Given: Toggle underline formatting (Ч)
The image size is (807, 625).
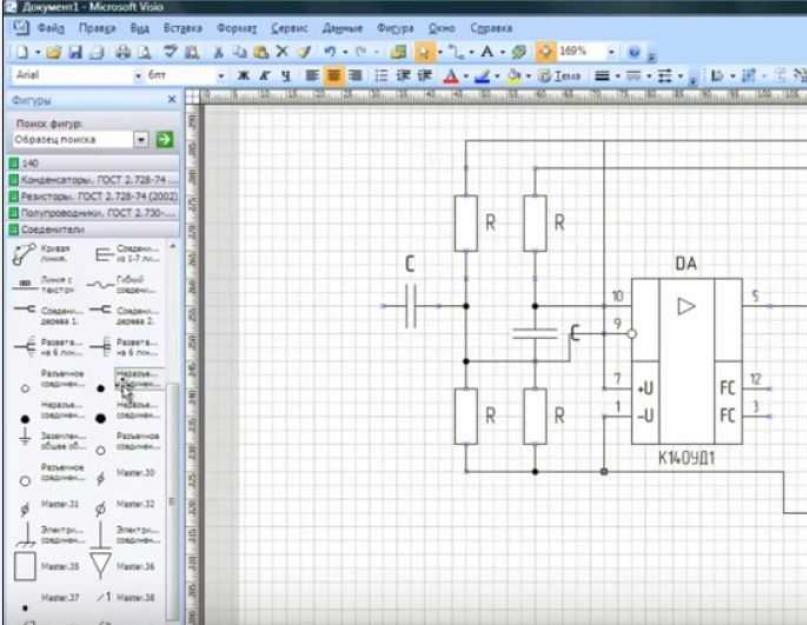Looking at the screenshot, I should pos(286,76).
